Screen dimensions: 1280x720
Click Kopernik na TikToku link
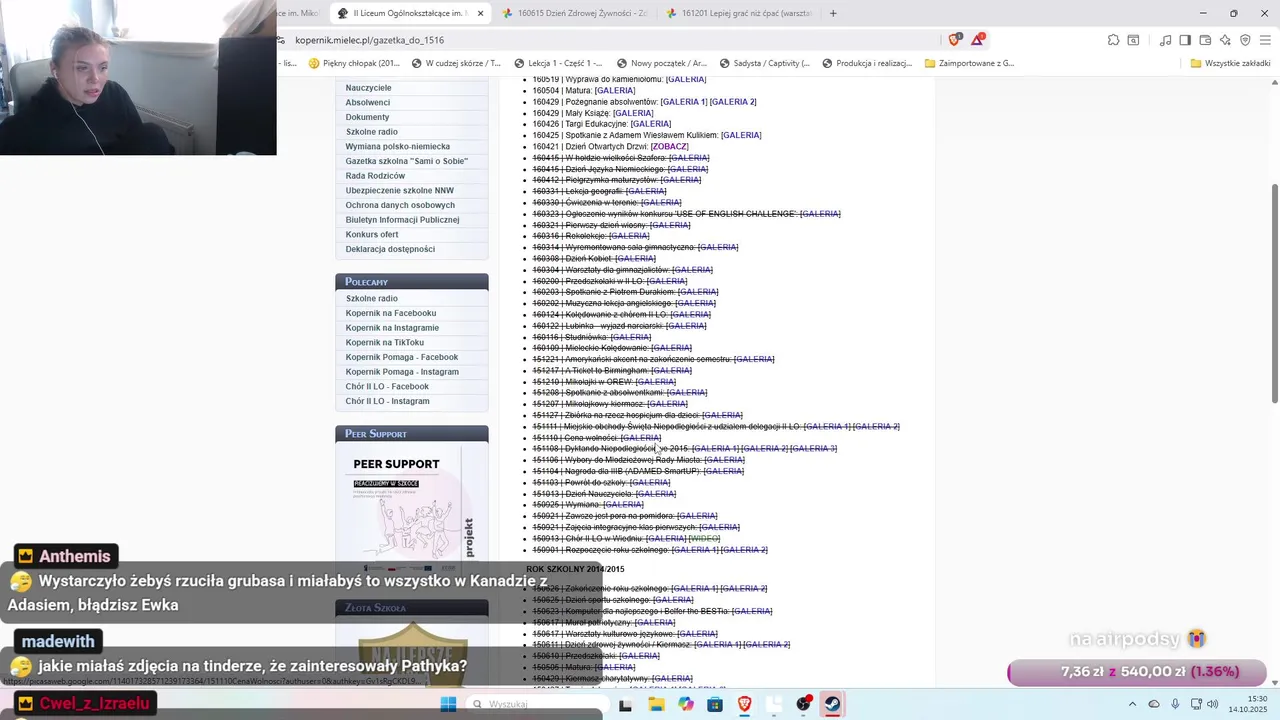385,342
